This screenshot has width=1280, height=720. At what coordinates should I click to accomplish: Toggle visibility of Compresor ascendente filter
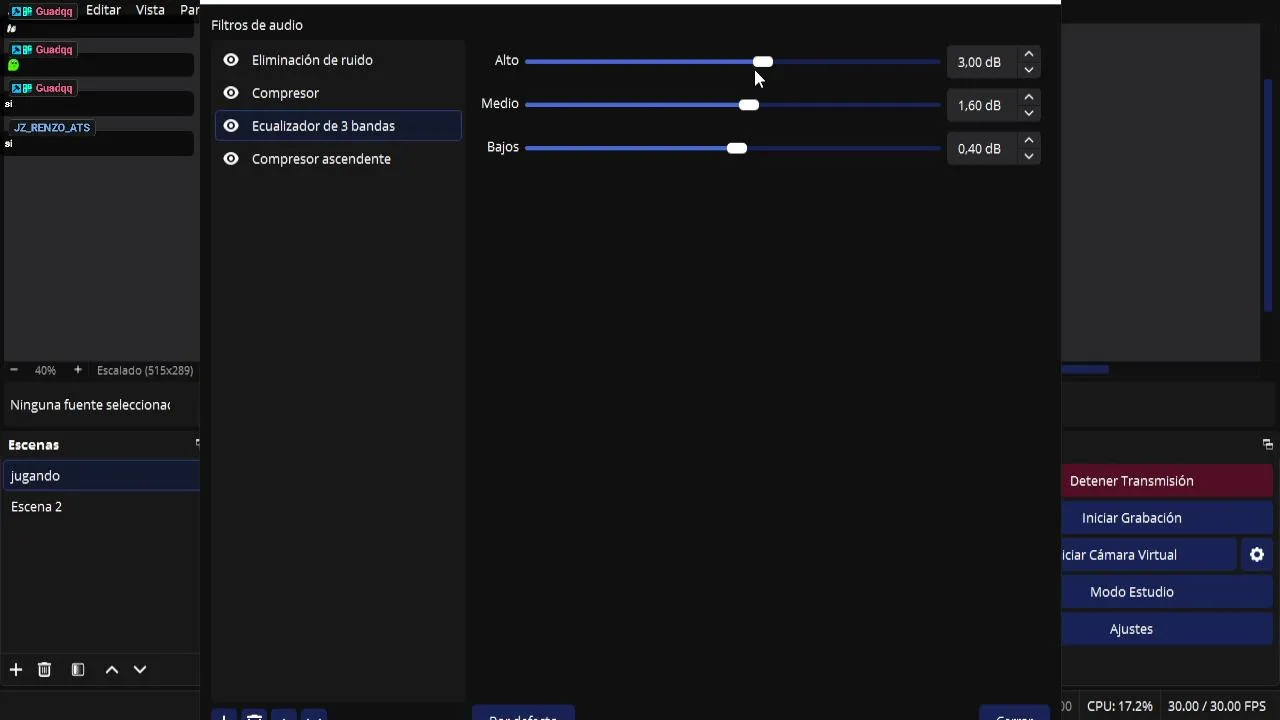(231, 159)
